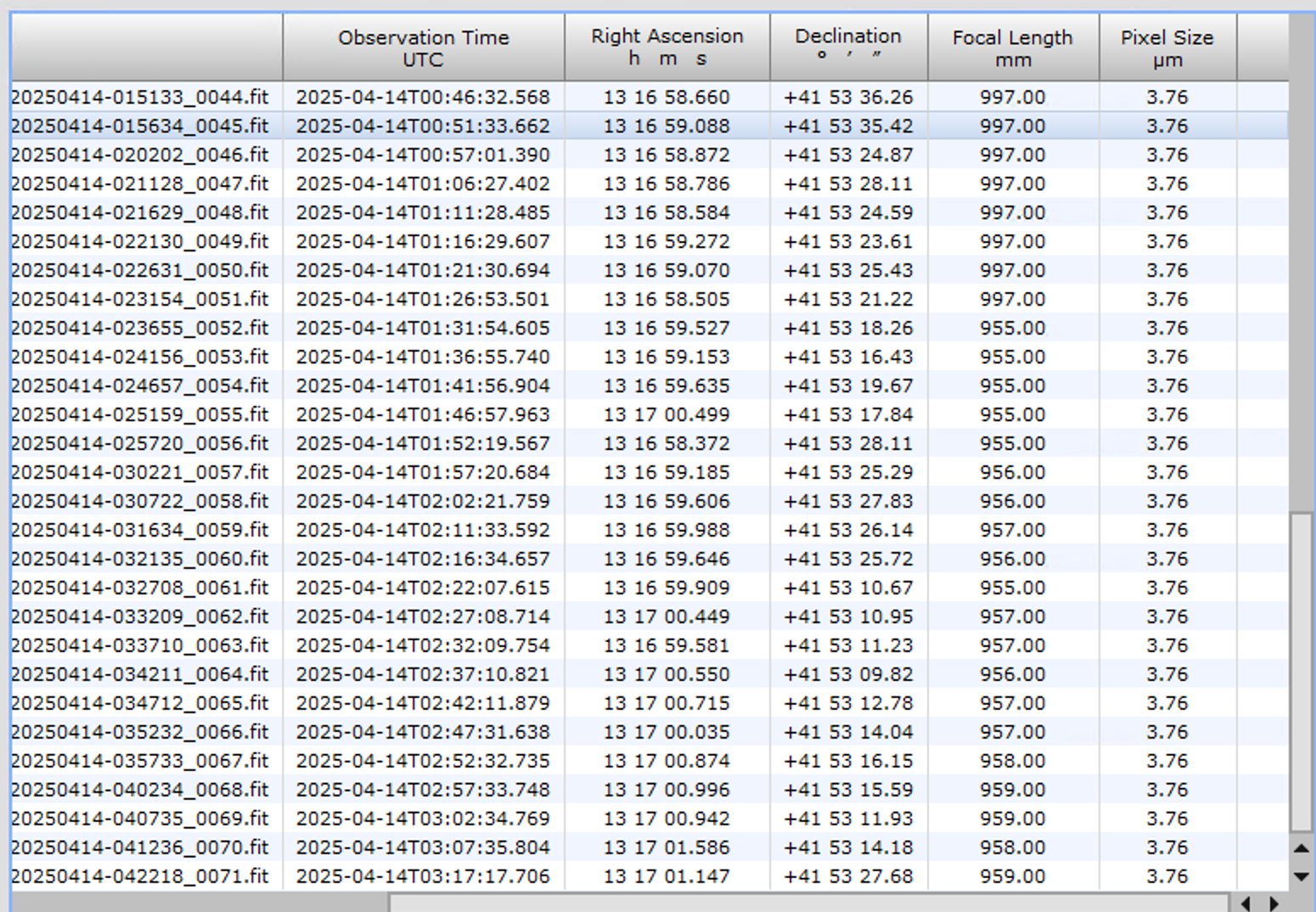Select file 20250414-022631_0050.fit
1316x912 pixels.
[140, 270]
